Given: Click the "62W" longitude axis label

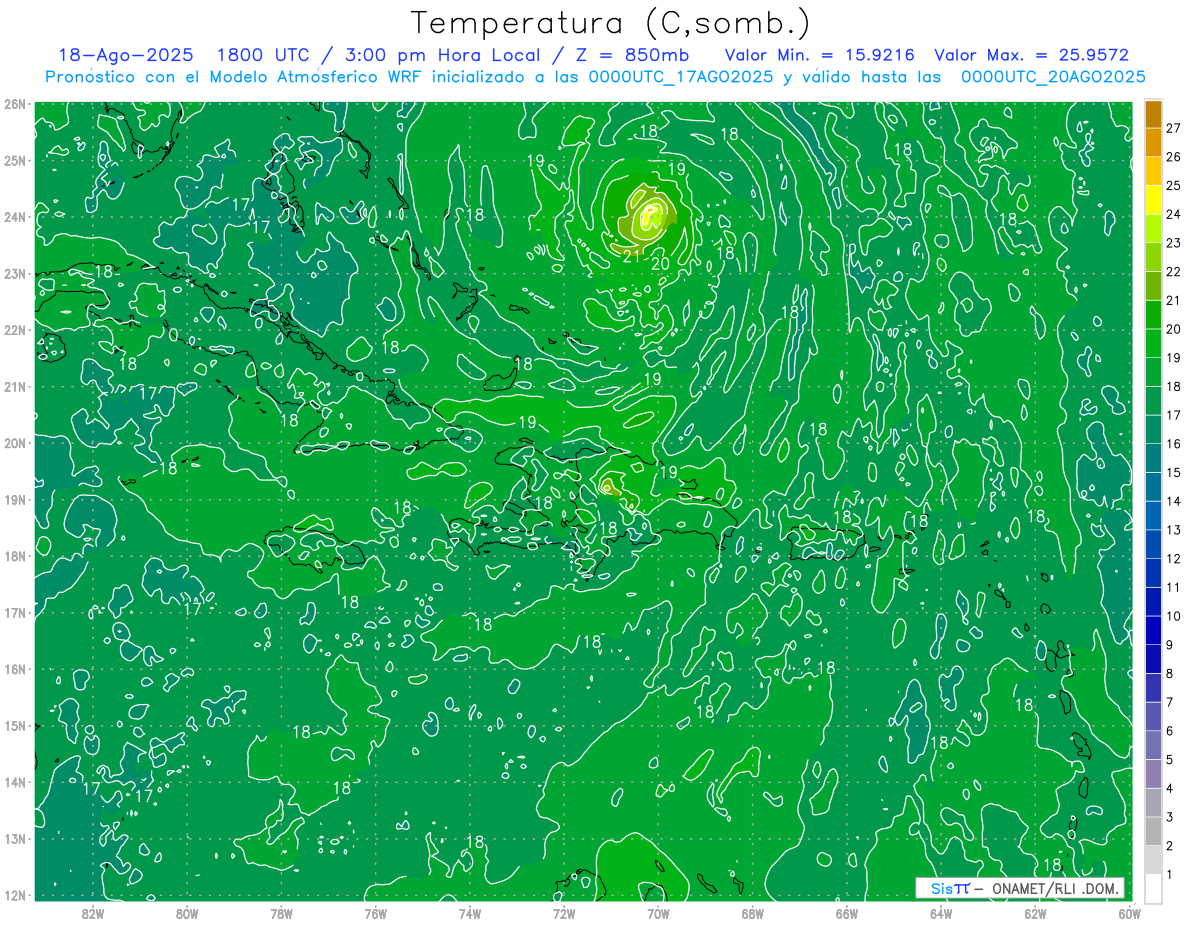Looking at the screenshot, I should tap(1035, 912).
